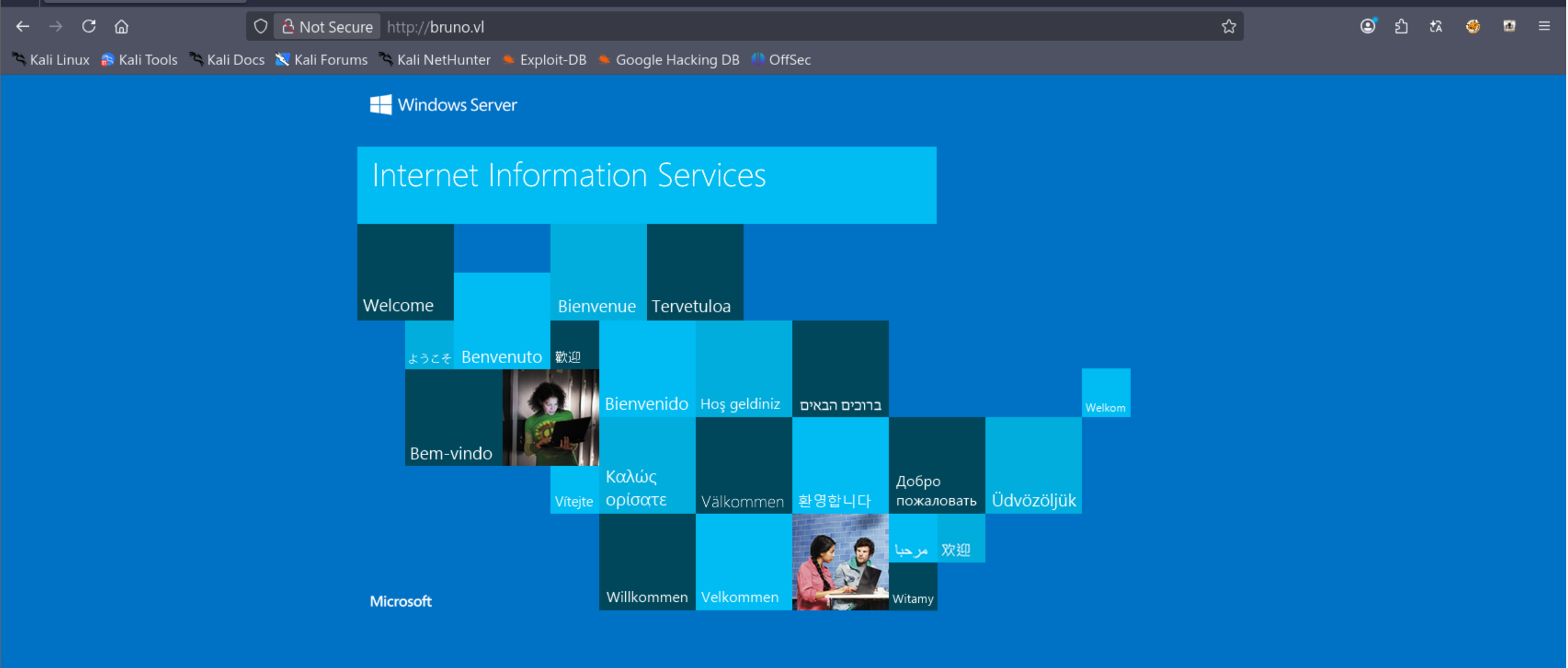The image size is (1568, 668).
Task: Click the Benvenuto tile
Action: click(502, 321)
